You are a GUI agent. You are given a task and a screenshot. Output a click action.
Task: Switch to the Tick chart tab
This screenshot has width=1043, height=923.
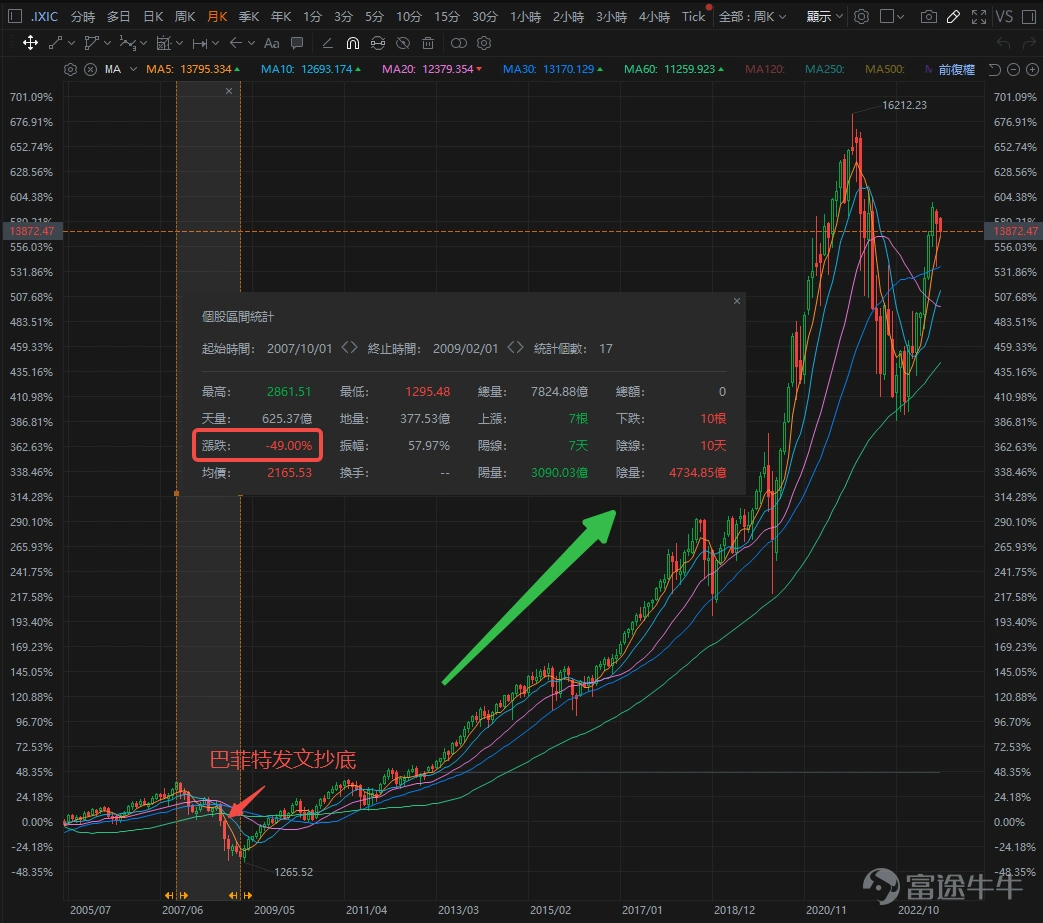(x=694, y=17)
